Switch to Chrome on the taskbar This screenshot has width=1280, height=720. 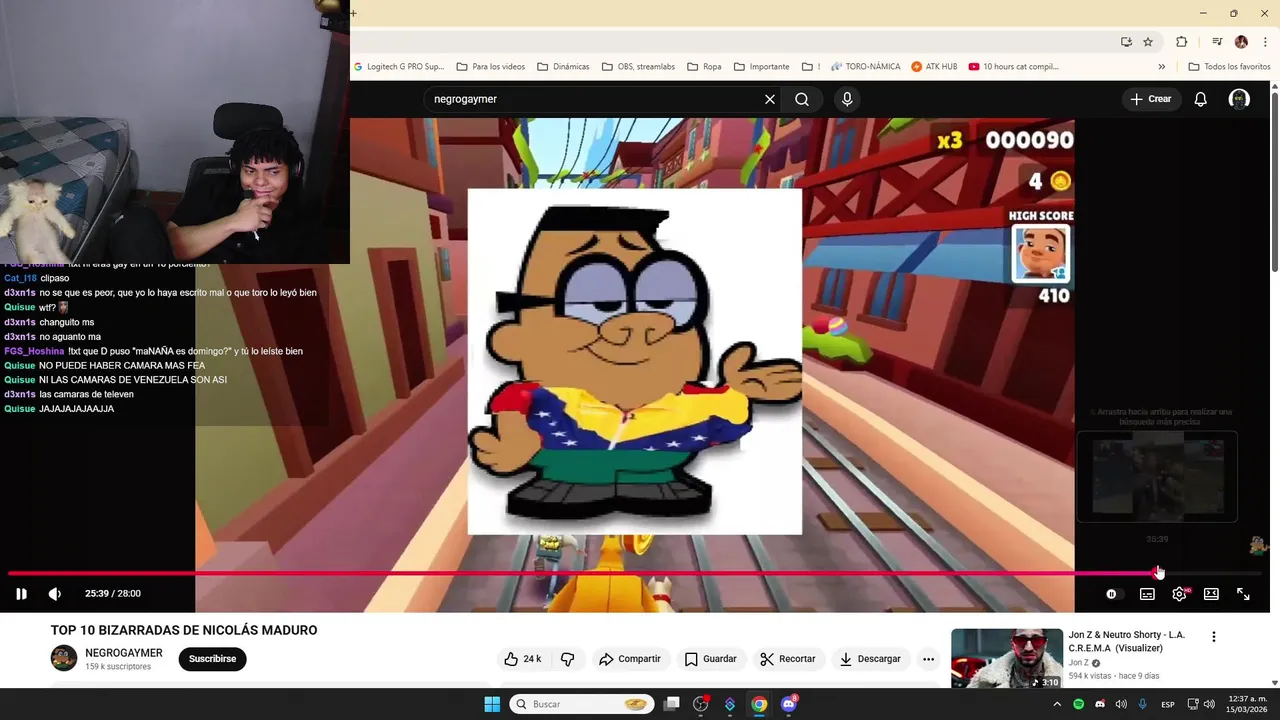pyautogui.click(x=759, y=704)
